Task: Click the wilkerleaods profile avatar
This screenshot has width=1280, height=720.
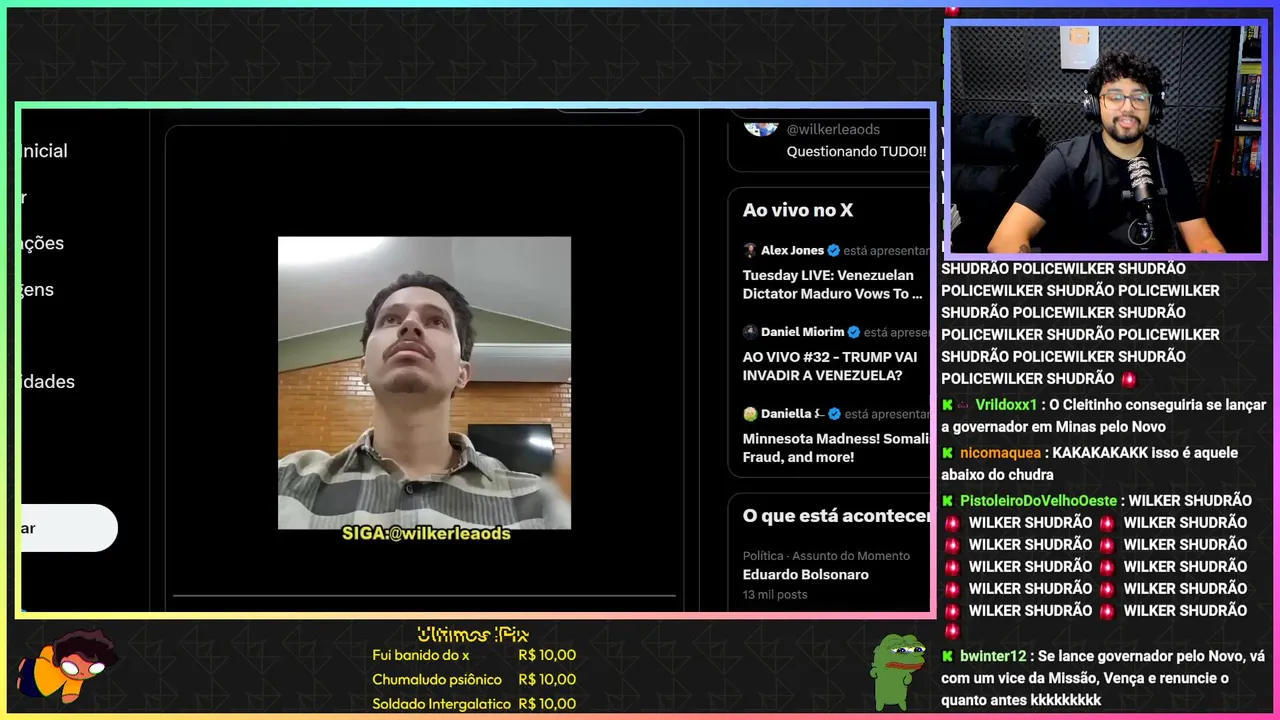Action: pyautogui.click(x=761, y=127)
